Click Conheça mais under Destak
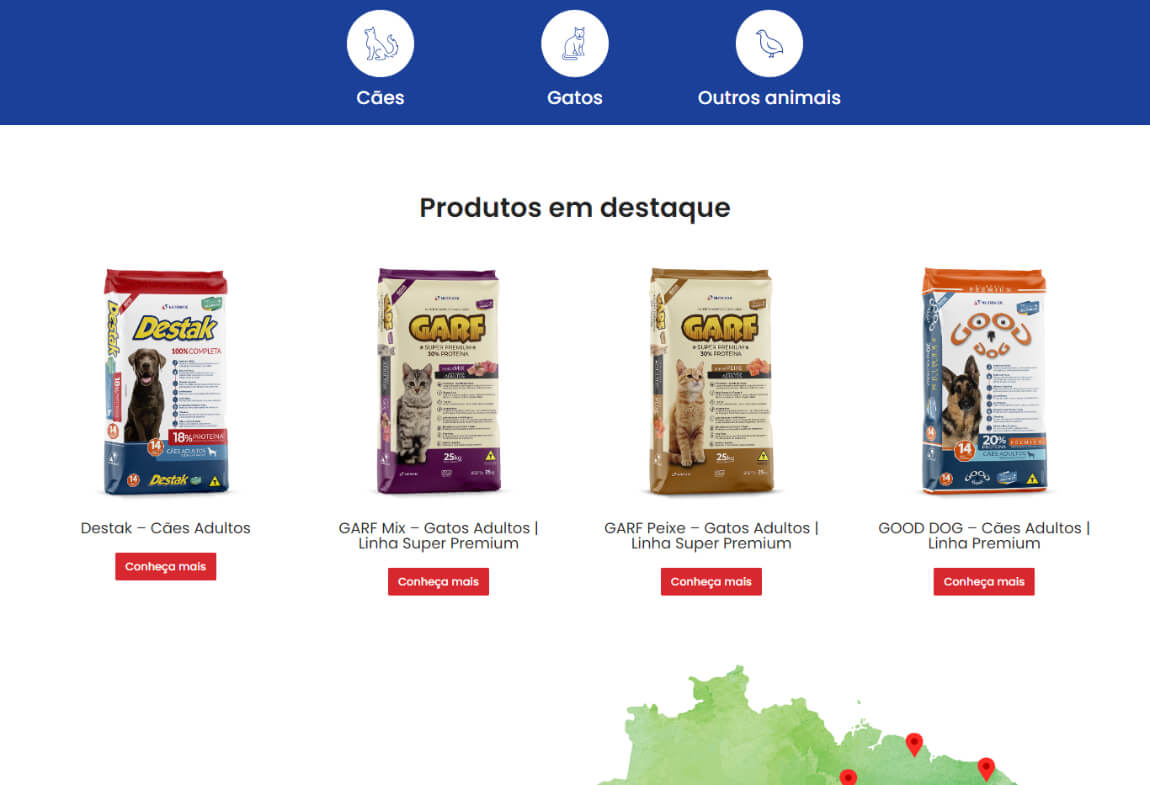The image size is (1150, 785). tap(166, 566)
